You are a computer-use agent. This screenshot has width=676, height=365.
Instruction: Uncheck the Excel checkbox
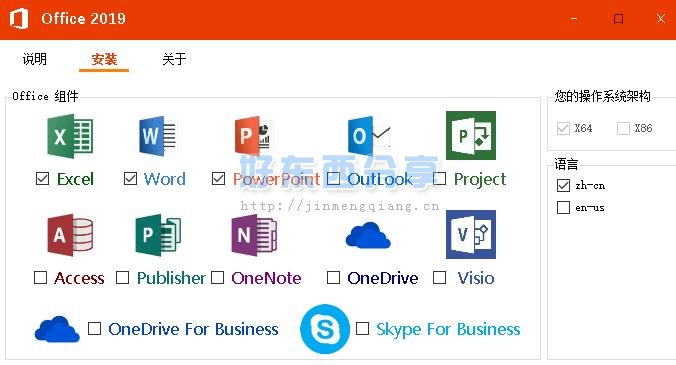[42, 178]
